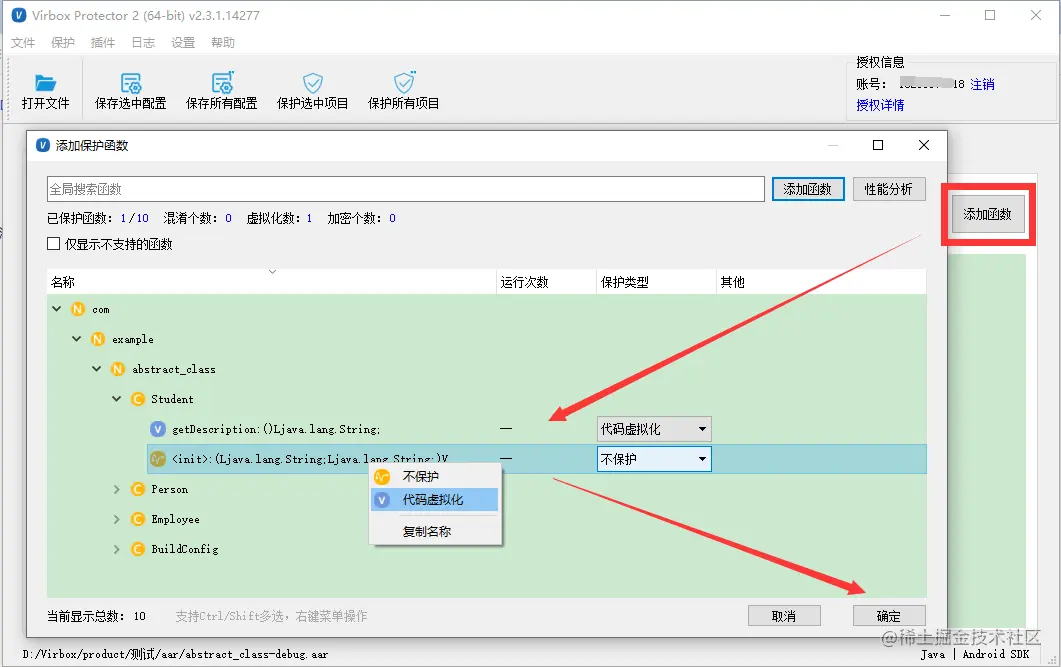Click the logo icon in 添加保护函数 dialog title
This screenshot has height=667, width=1061.
pos(43,145)
